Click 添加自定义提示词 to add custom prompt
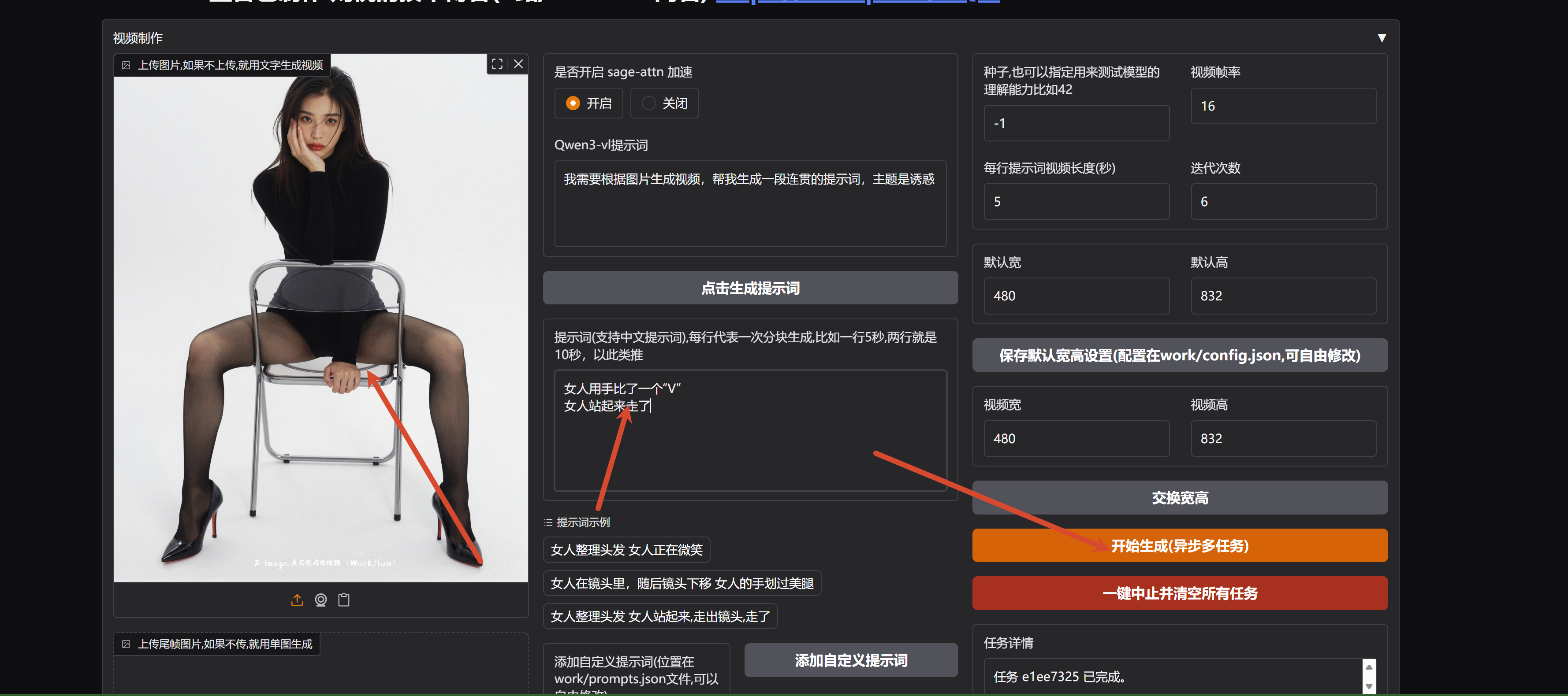The height and width of the screenshot is (696, 1568). point(850,659)
